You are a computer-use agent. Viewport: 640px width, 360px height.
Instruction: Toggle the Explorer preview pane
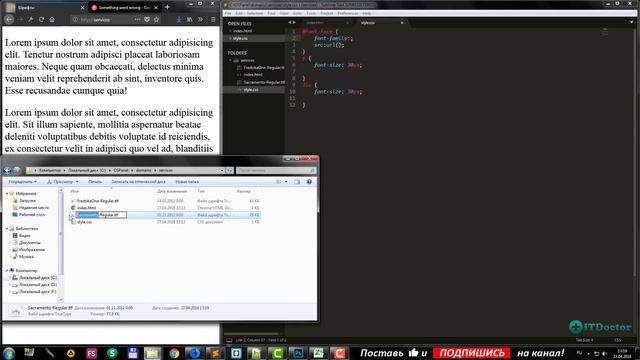[297, 182]
